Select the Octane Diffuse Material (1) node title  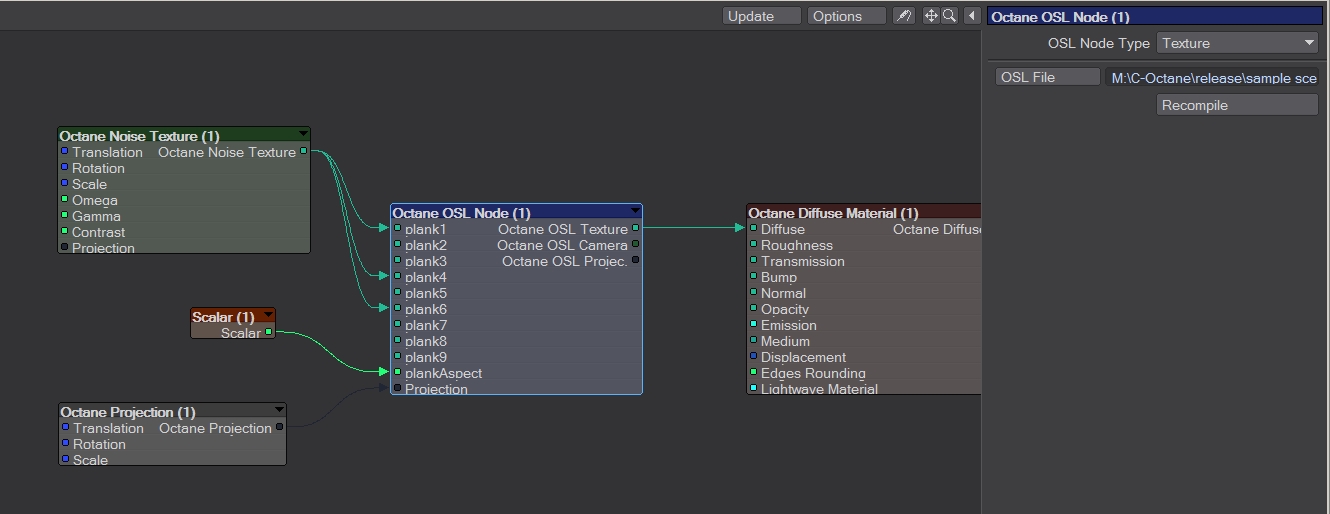click(x=832, y=213)
